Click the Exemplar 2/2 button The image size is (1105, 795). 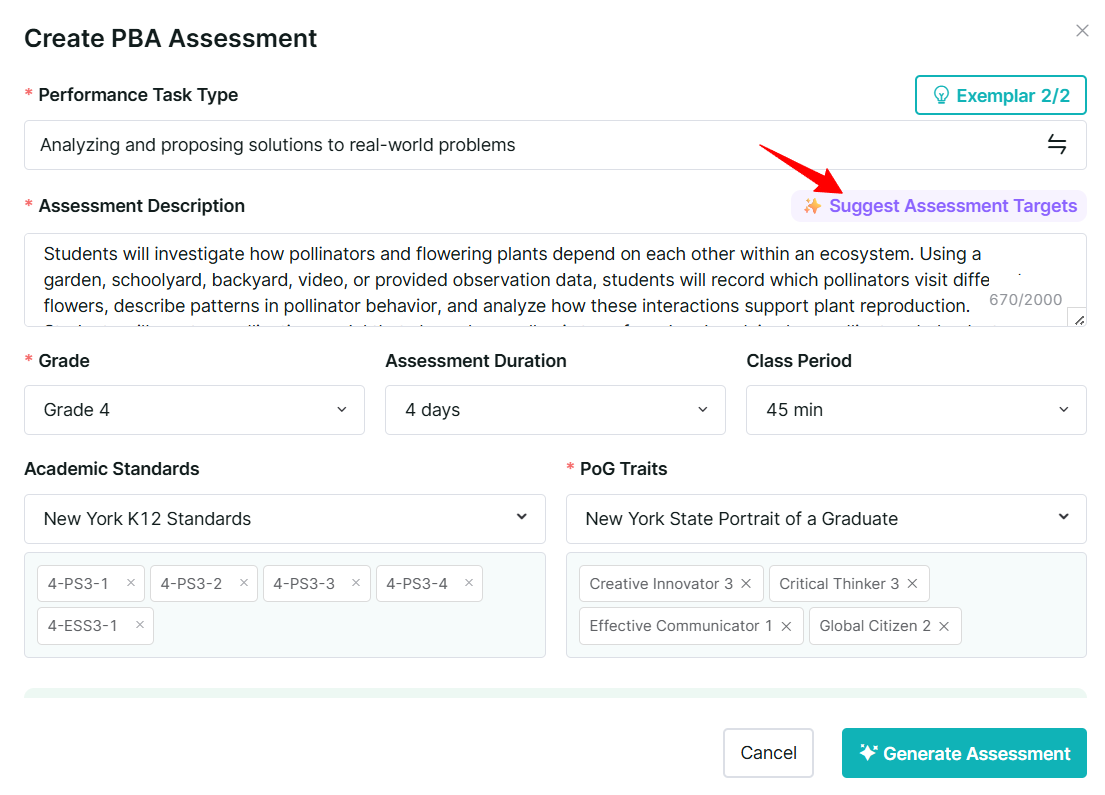tap(1001, 95)
